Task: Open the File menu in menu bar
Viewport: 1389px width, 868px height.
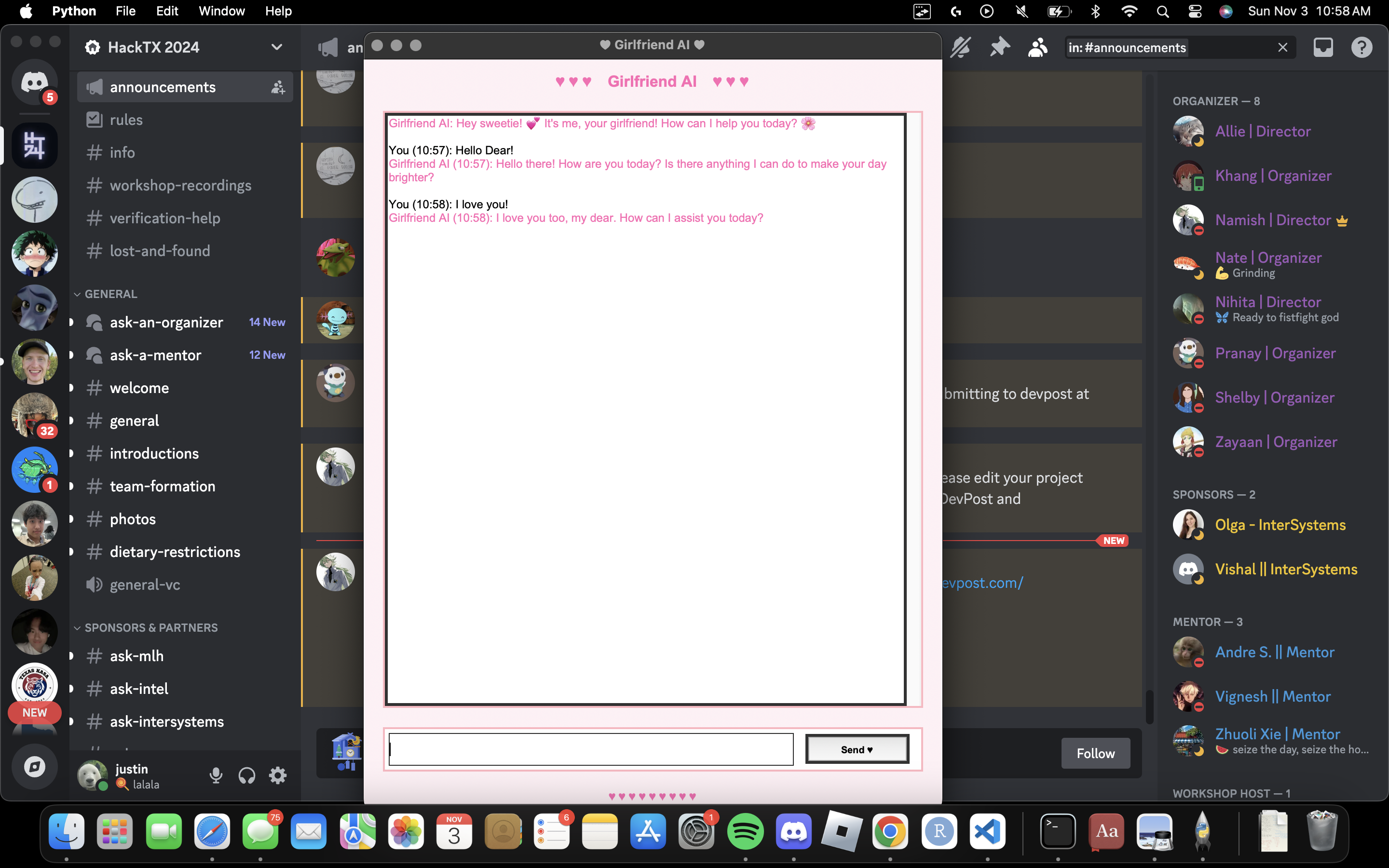Action: coord(125,11)
